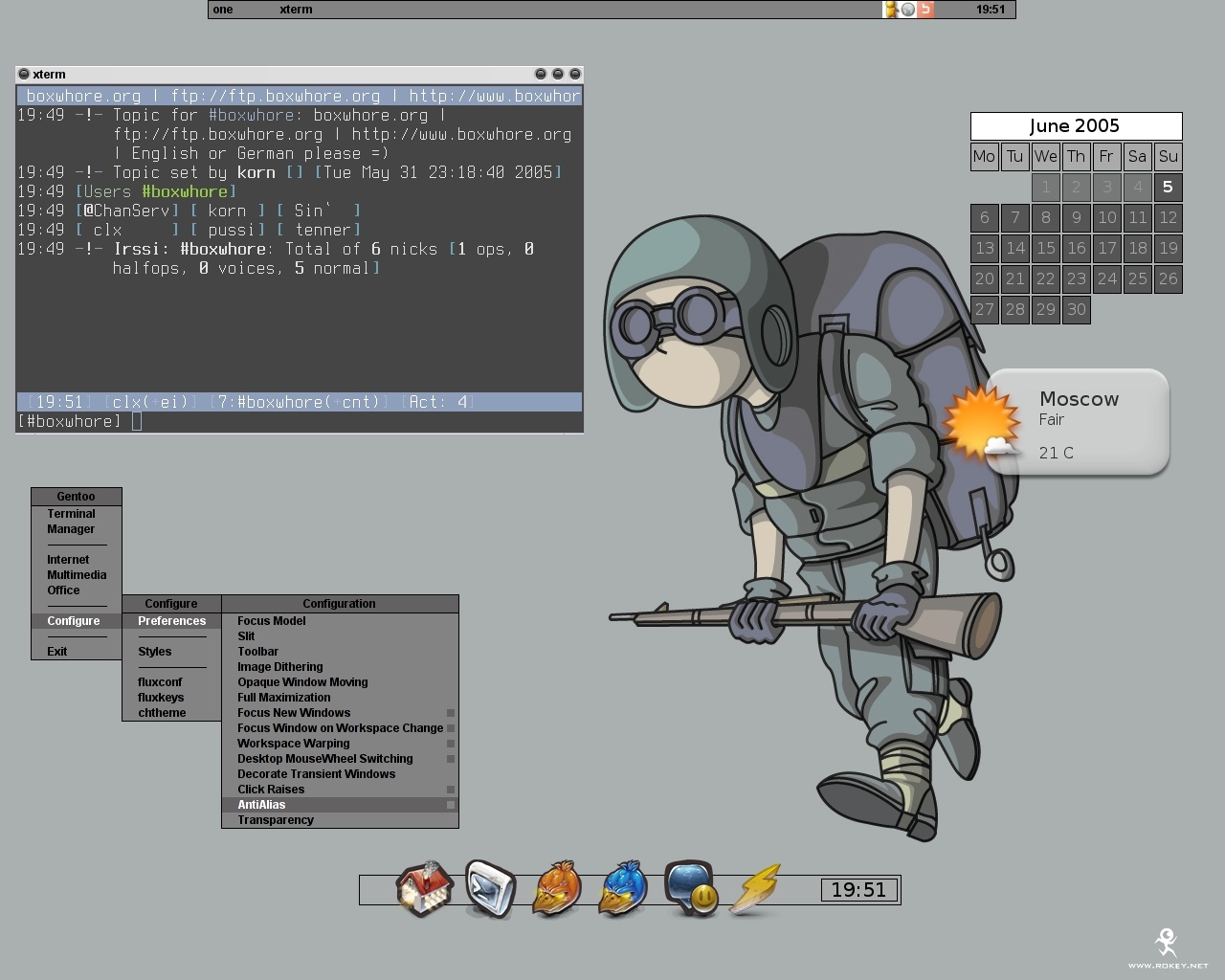Click the xterm entry in top toolbar
The width and height of the screenshot is (1225, 980).
[x=296, y=10]
